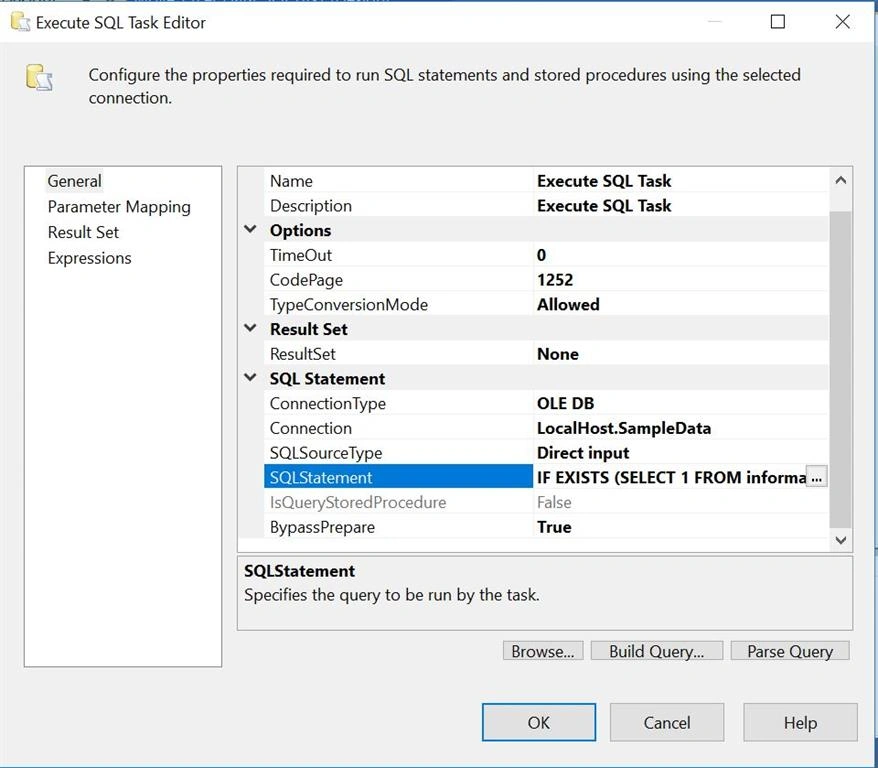878x768 pixels.
Task: Collapse the SQL Statement section
Action: pyautogui.click(x=250, y=378)
